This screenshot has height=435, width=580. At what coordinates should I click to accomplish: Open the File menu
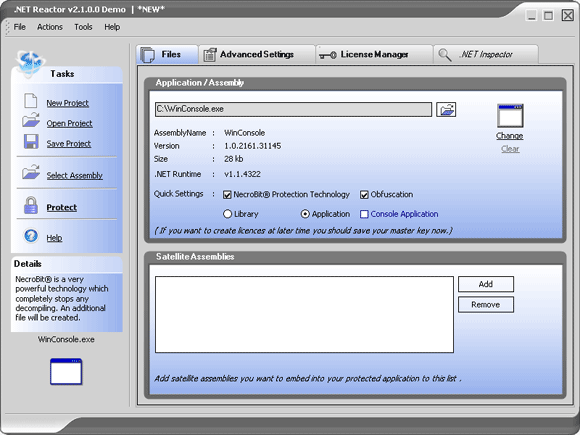pos(20,27)
